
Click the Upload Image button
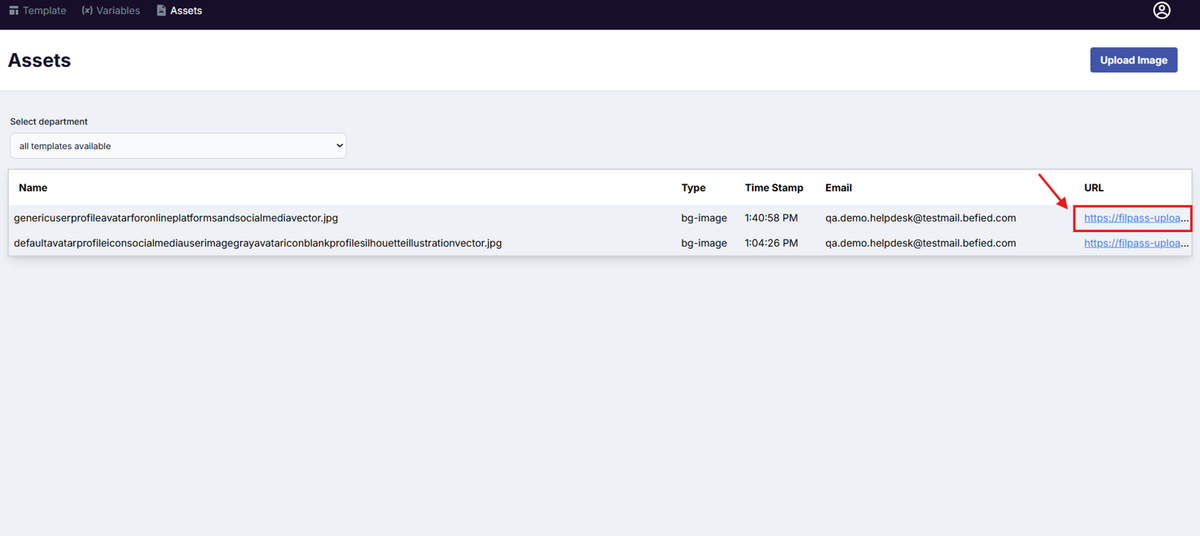pyautogui.click(x=1133, y=60)
